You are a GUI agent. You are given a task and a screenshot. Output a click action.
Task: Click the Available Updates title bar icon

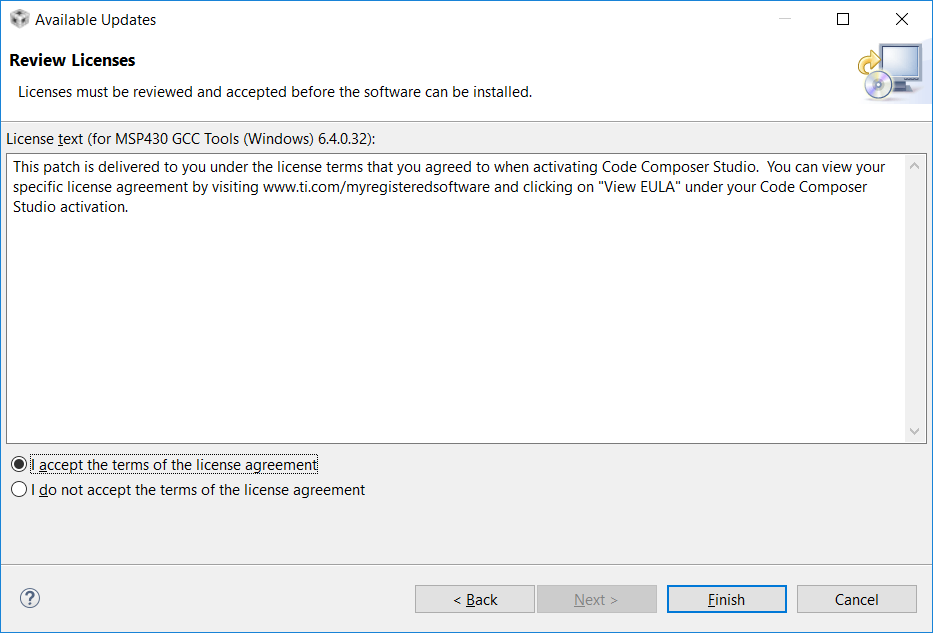pyautogui.click(x=19, y=19)
